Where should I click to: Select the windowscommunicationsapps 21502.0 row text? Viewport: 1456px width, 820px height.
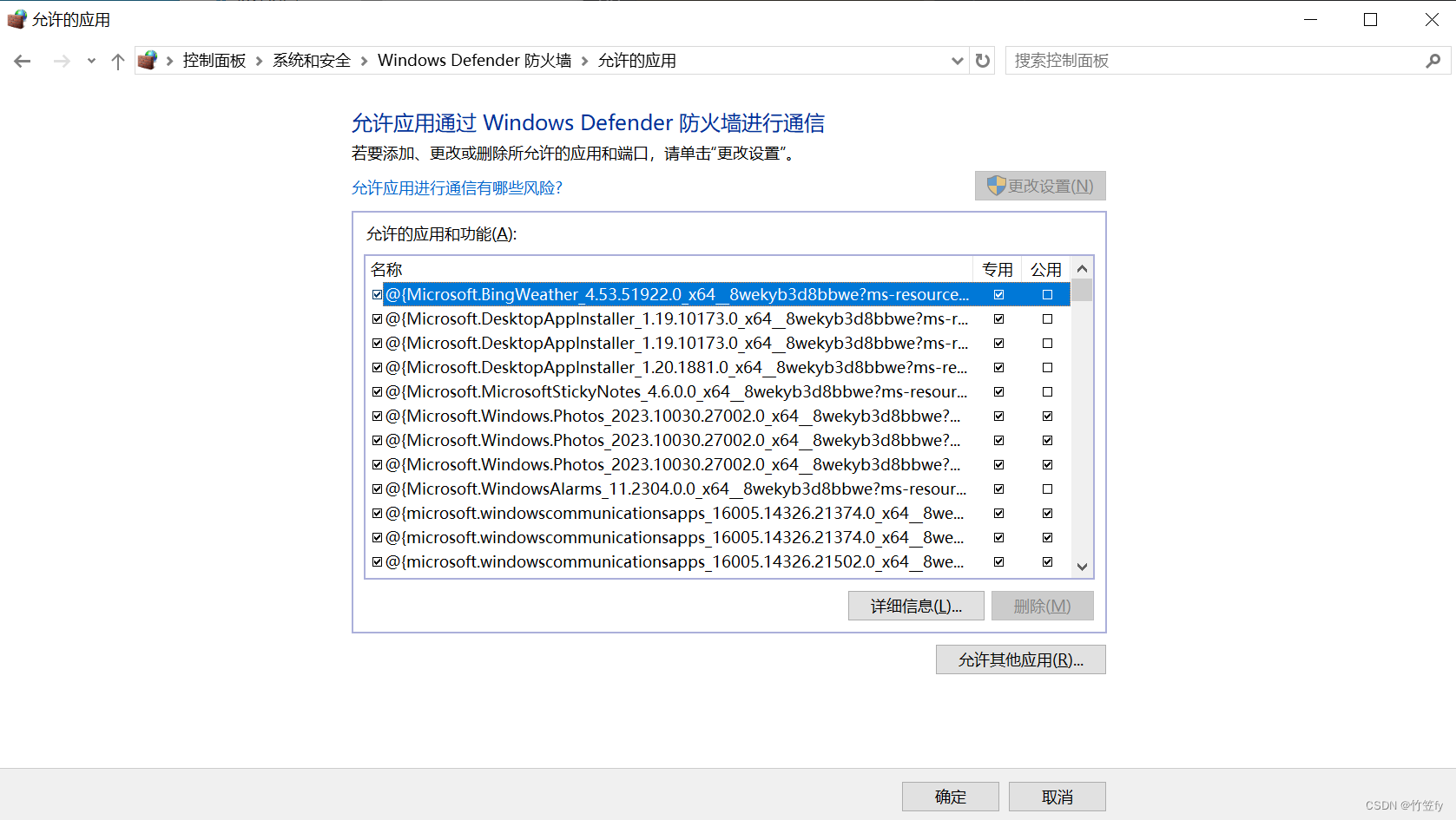coord(675,562)
